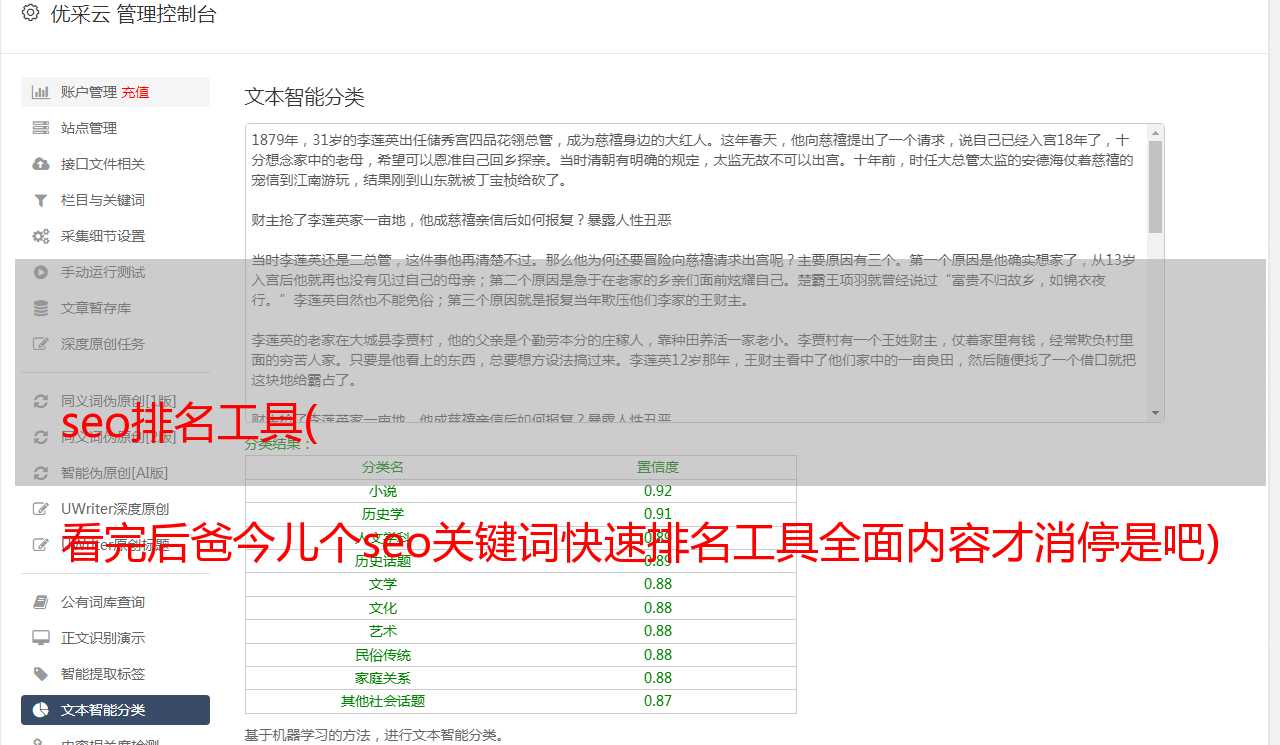Select the 艺术 category cell

[383, 631]
